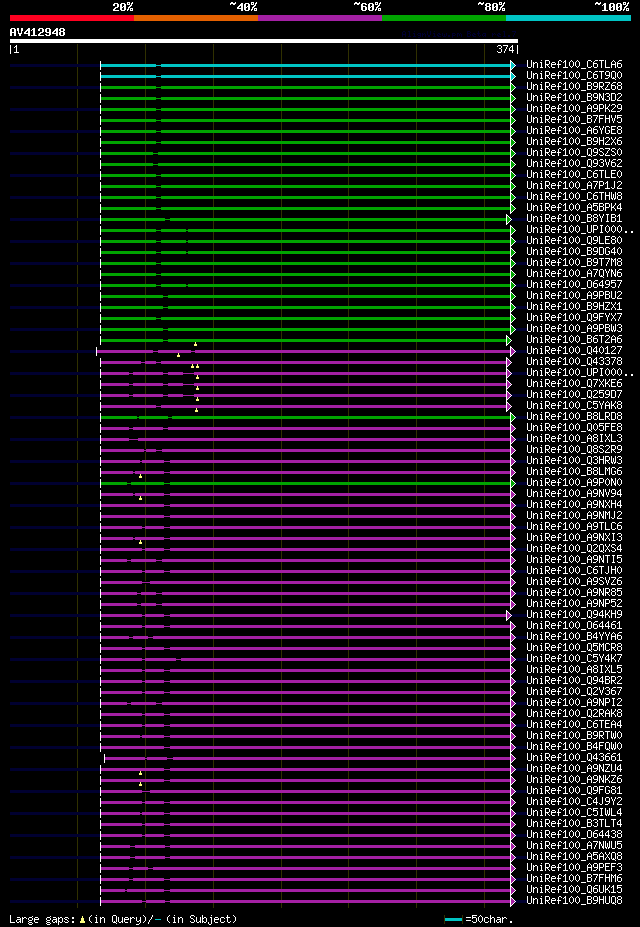
Task: Click the cyan 50char scale bar legend
Action: pos(453,919)
